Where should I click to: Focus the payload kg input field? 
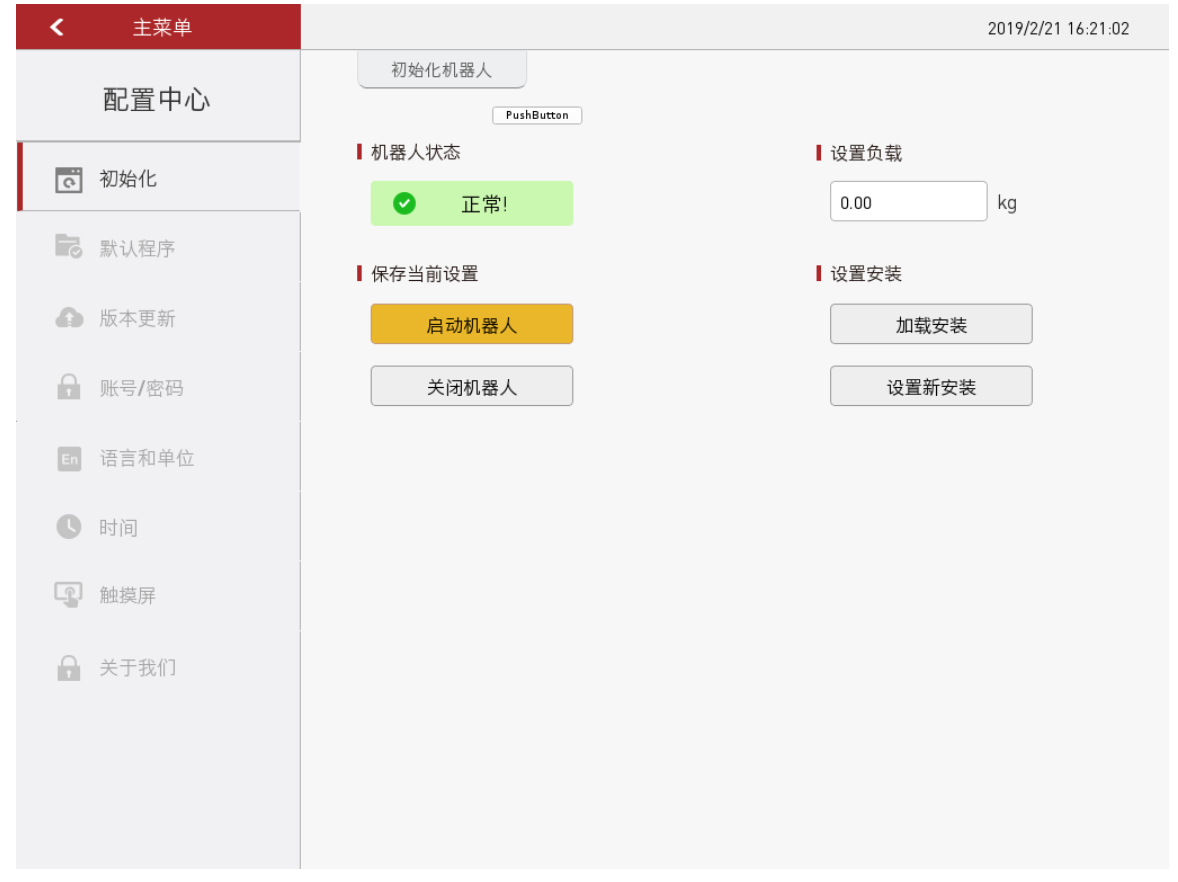point(908,201)
